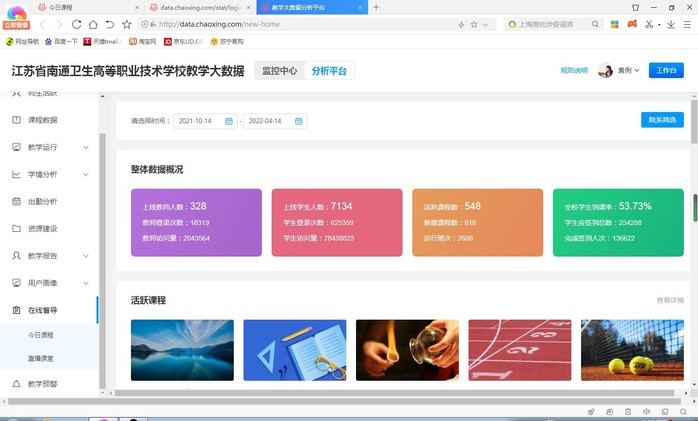698x421 pixels.
Task: Click the 学情分析 chart icon
Action: pos(16,174)
